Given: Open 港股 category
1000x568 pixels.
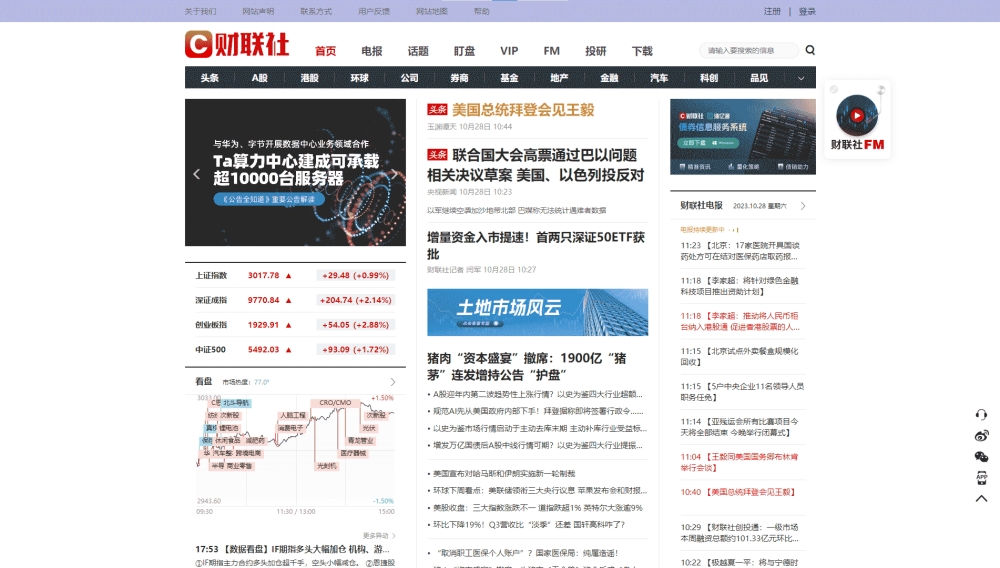Looking at the screenshot, I should pos(309,78).
